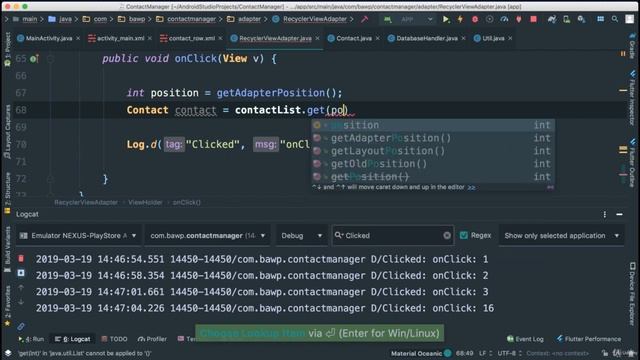Click the scroll-to-end logcat icon
Image resolution: width=640 pixels, height=360 pixels.
tap(21, 273)
